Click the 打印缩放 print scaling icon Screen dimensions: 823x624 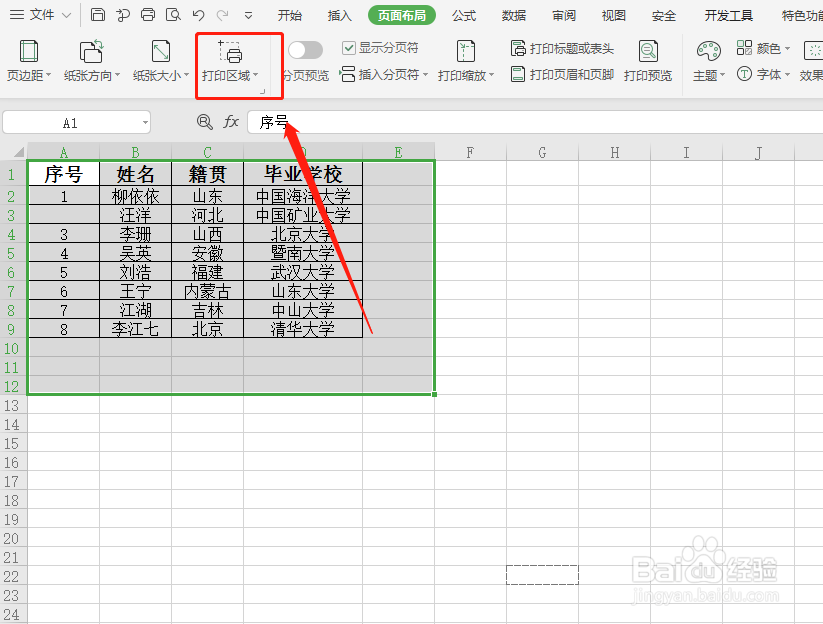click(x=466, y=52)
